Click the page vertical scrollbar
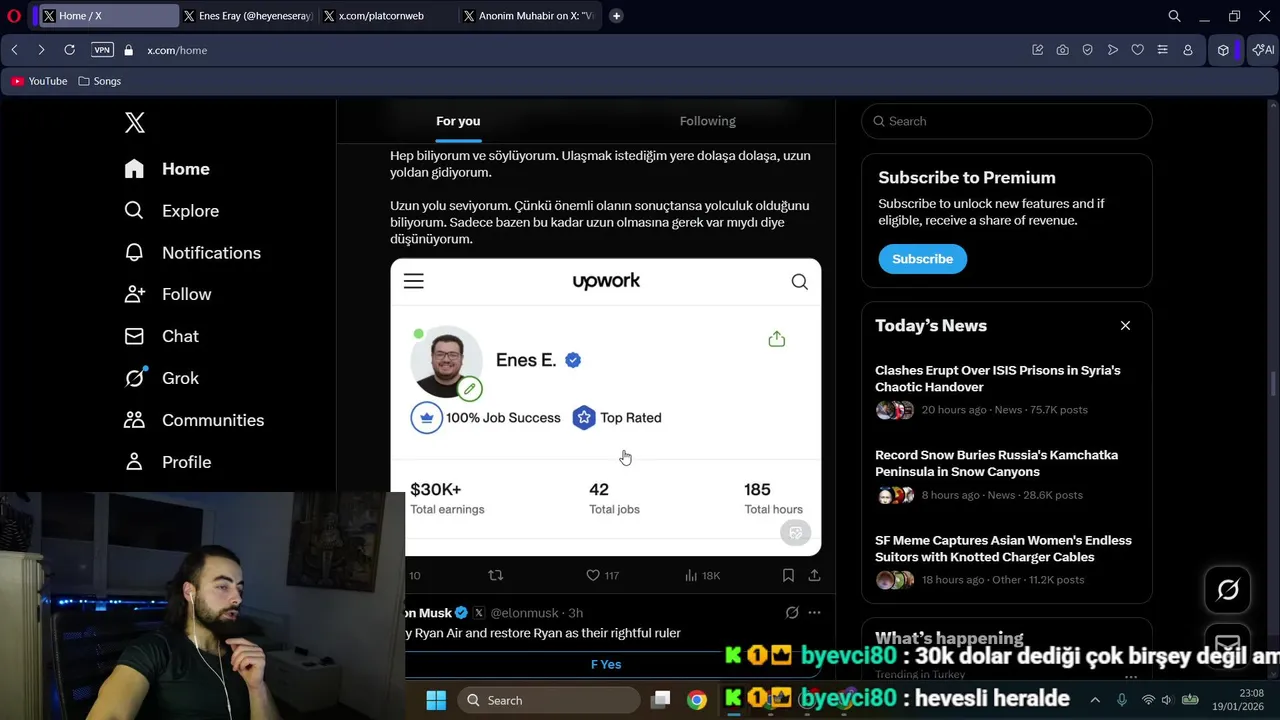The height and width of the screenshot is (720, 1280). pos(1273,384)
